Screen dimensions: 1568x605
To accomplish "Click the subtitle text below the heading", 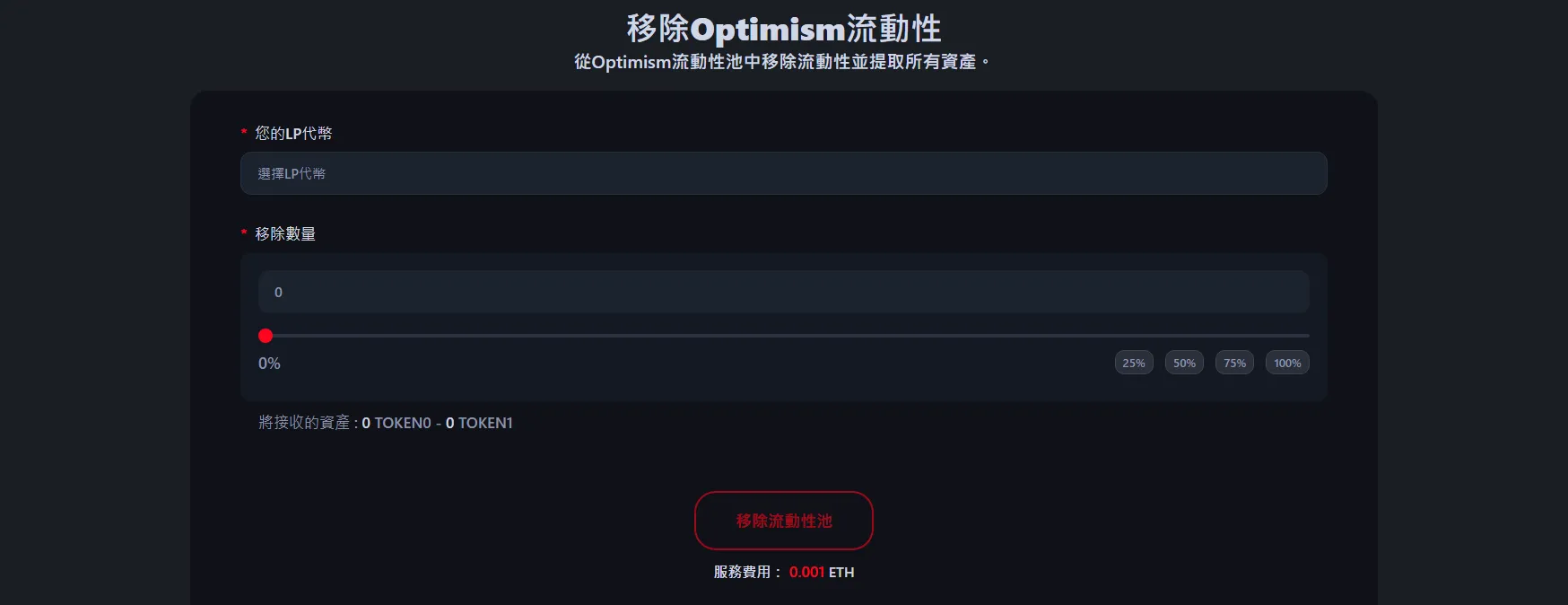I will click(x=781, y=62).
